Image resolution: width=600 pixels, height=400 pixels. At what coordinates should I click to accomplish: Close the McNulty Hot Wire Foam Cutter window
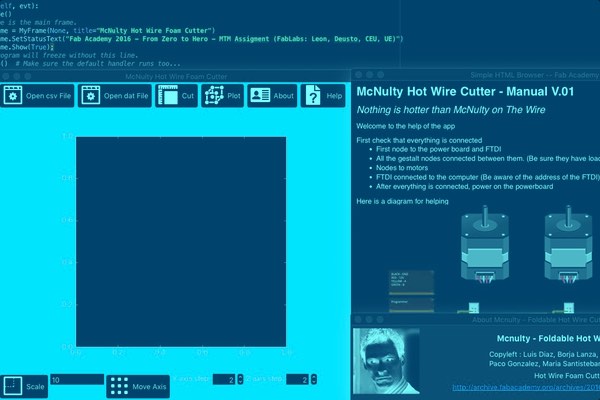(6, 76)
